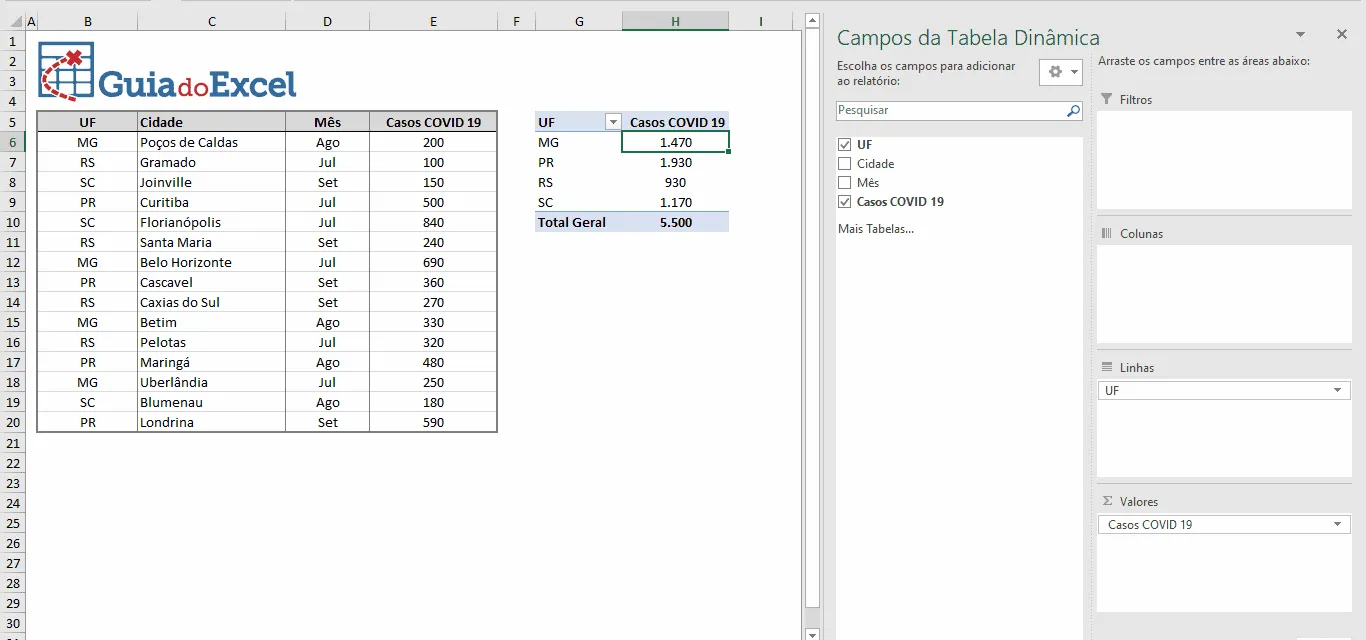1366x640 pixels.
Task: Click the Guia do Excel logo
Action: [x=167, y=72]
